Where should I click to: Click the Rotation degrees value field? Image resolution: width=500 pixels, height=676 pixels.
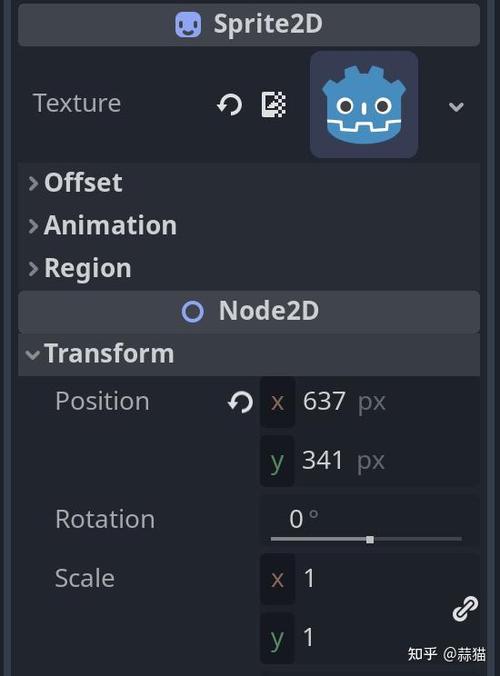(x=370, y=519)
